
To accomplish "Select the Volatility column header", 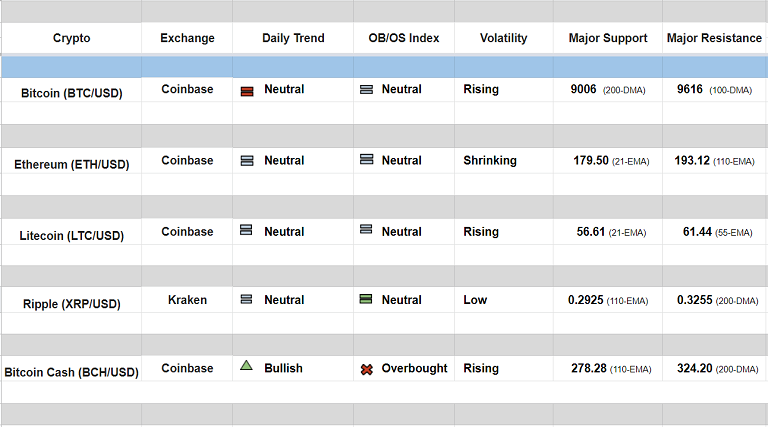I will [x=503, y=39].
